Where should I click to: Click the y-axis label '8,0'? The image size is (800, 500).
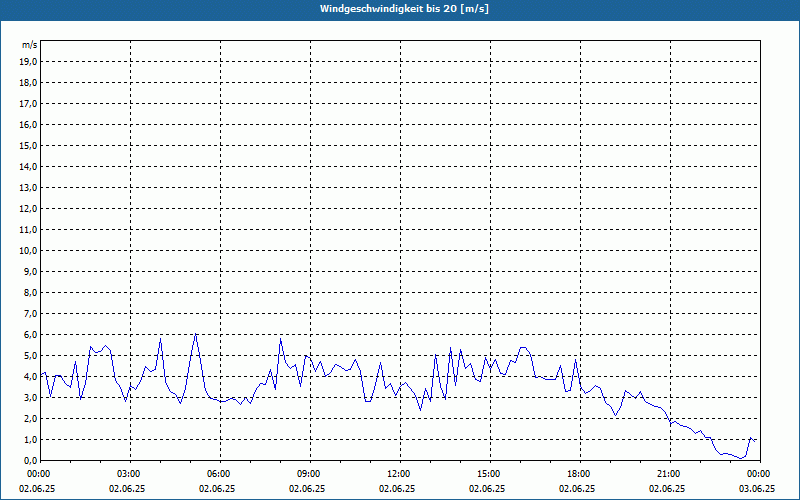click(31, 293)
